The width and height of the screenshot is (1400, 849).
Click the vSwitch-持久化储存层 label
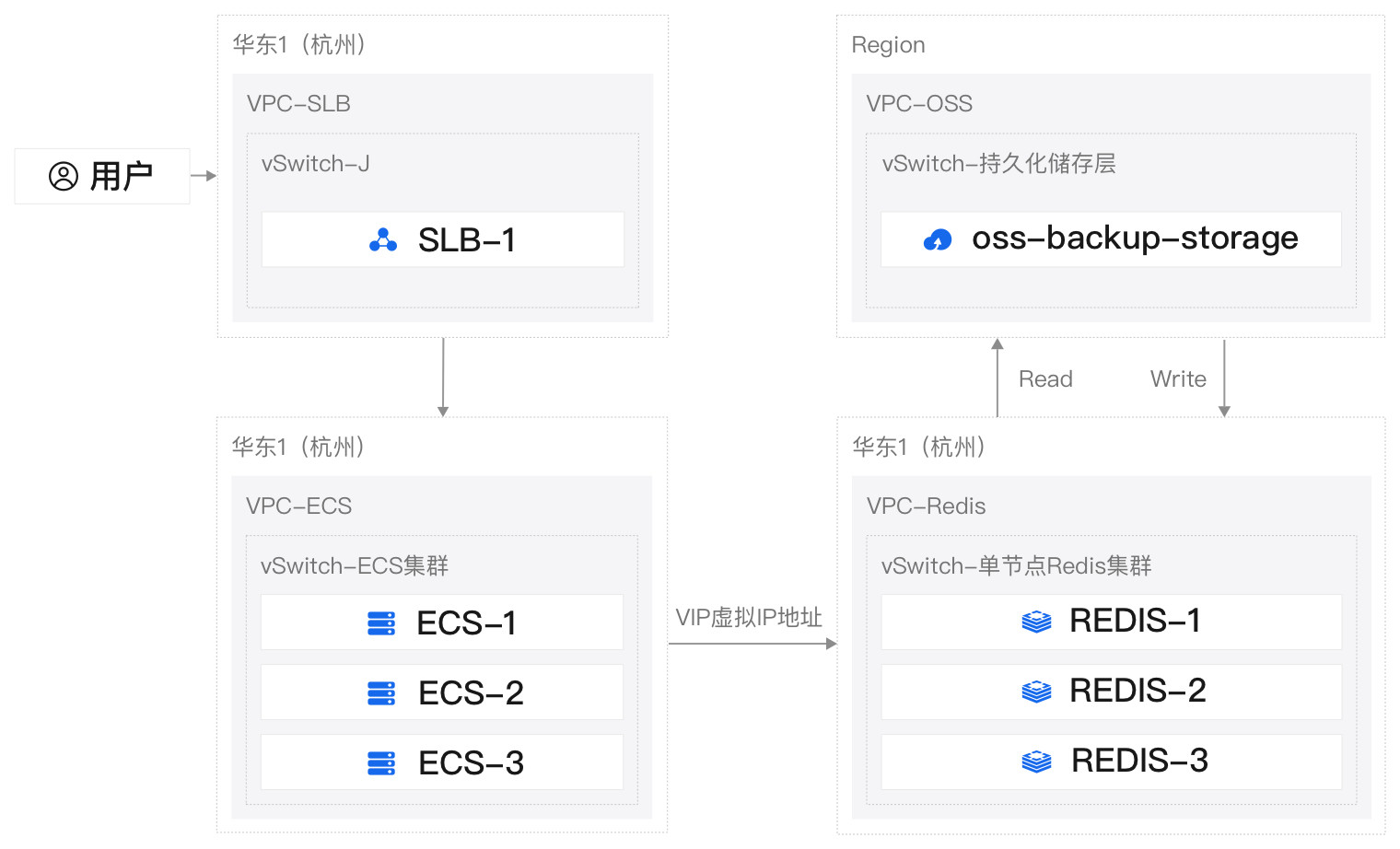998,164
